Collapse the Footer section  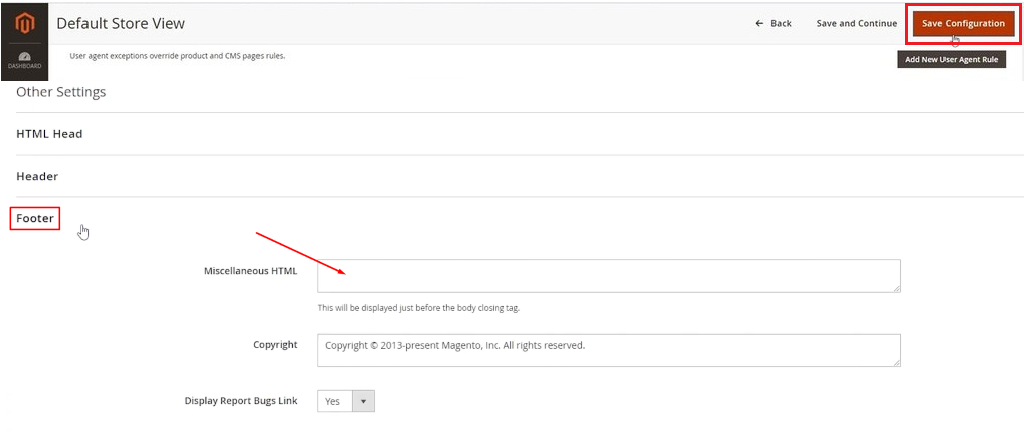[x=35, y=218]
